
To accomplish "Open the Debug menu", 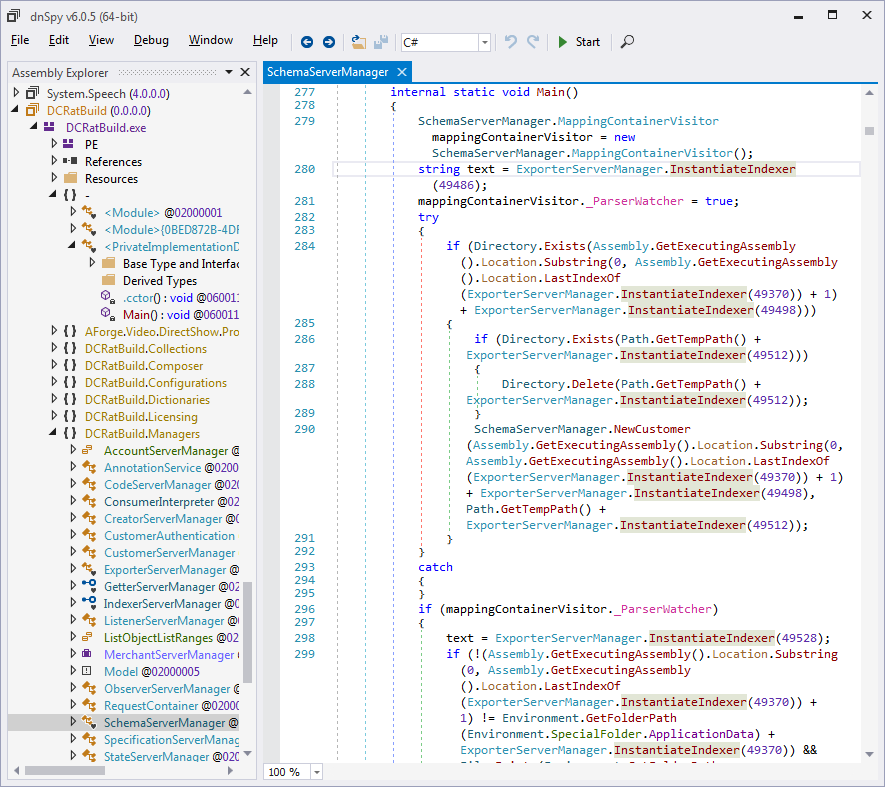I will 151,40.
